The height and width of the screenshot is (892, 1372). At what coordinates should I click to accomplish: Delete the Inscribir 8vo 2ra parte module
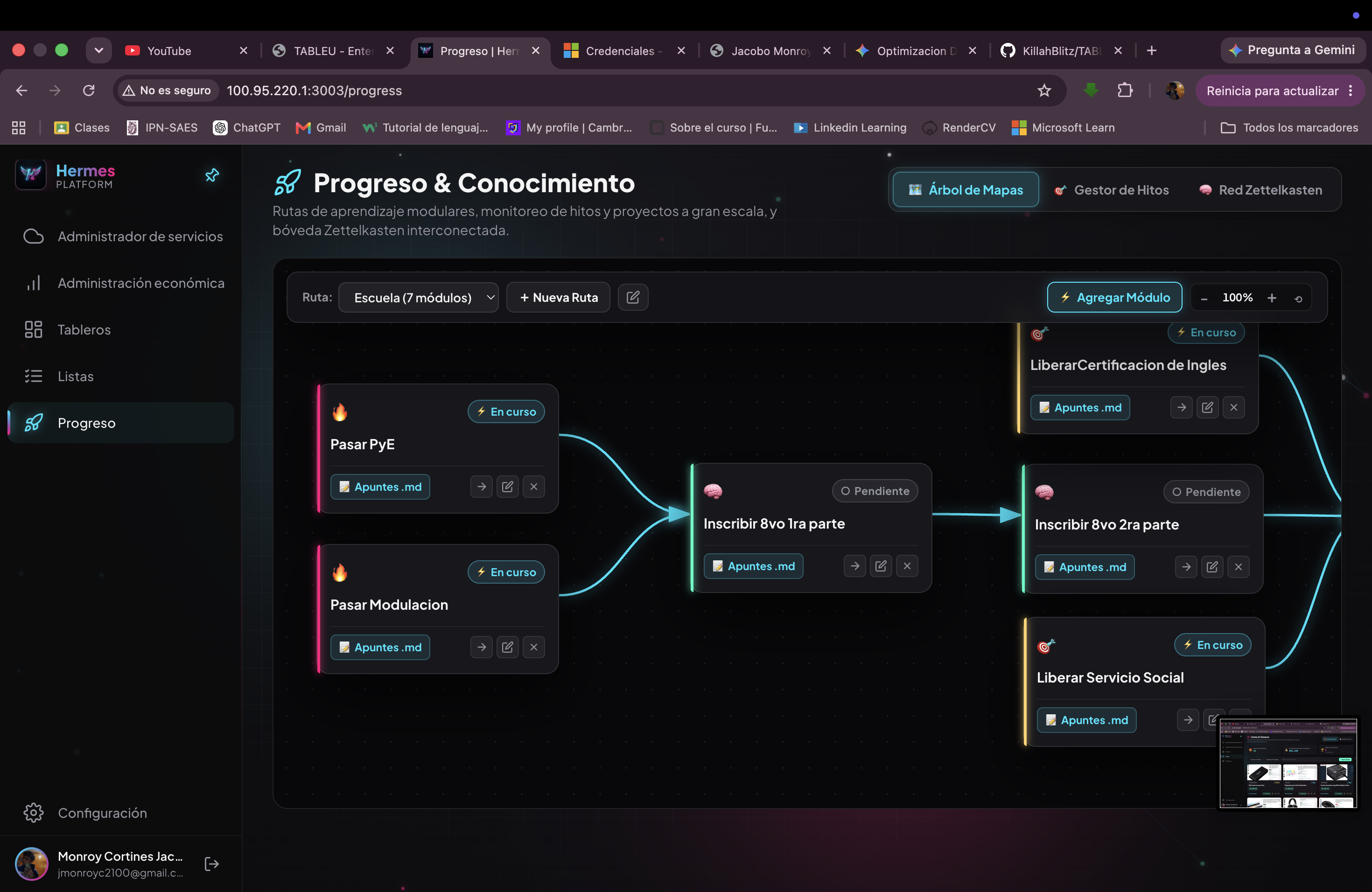coord(1238,567)
